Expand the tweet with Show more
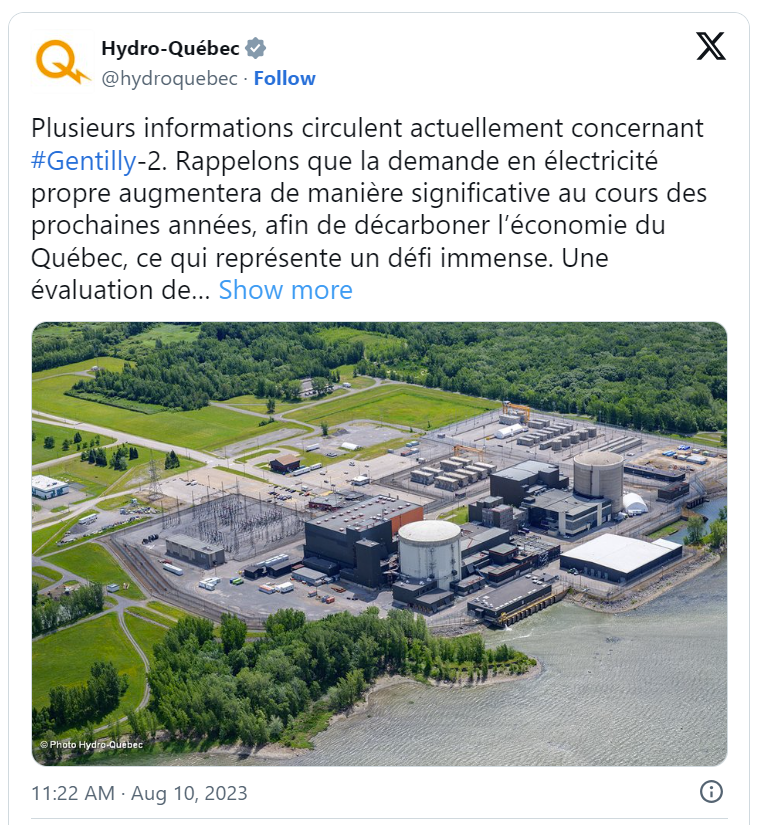763x825 pixels. click(285, 290)
